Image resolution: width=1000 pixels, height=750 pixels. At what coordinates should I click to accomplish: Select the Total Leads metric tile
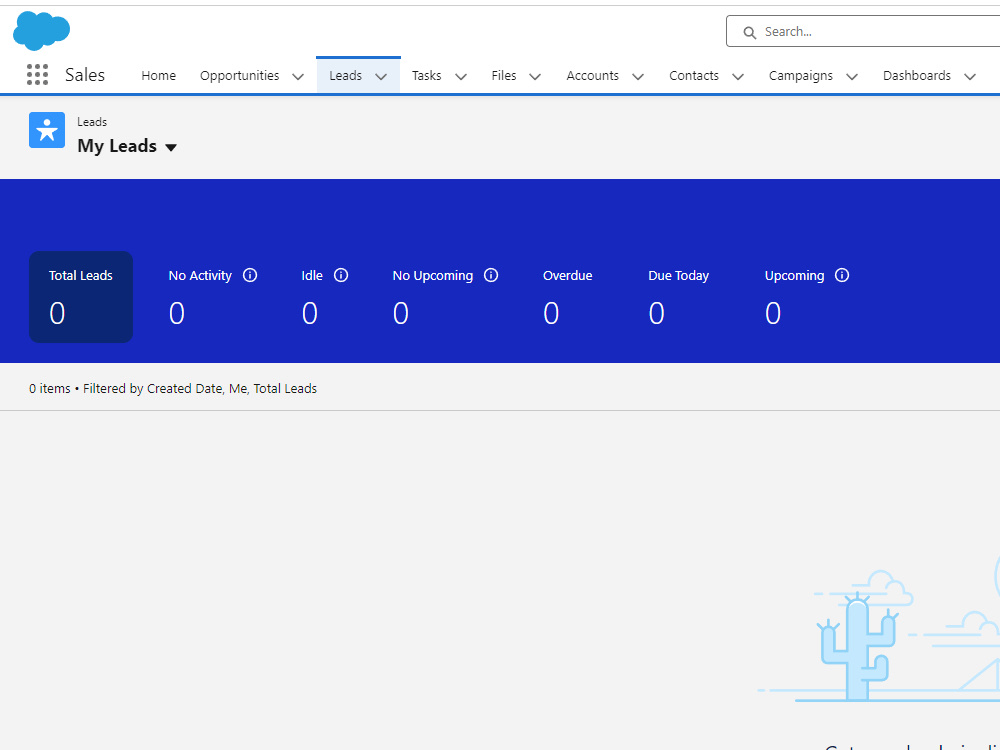tap(81, 297)
